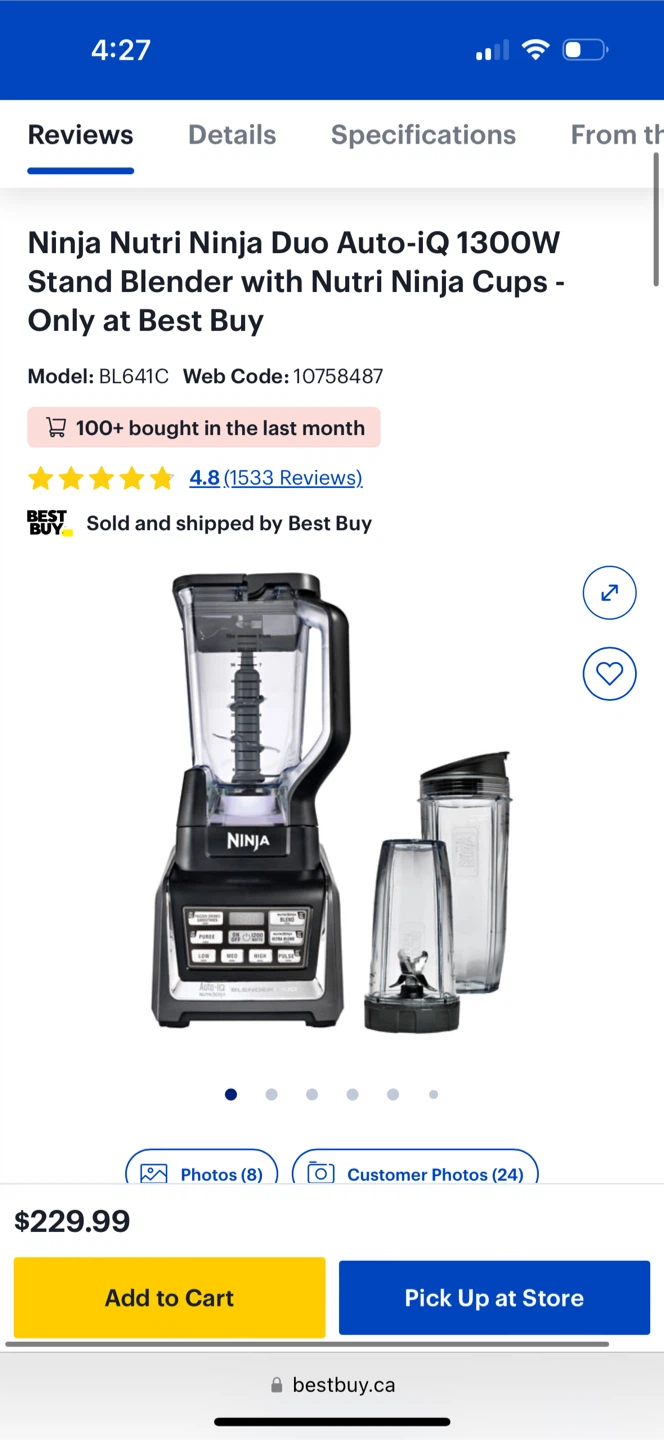Tap the bestbuy.ca address bar

pyautogui.click(x=332, y=1385)
